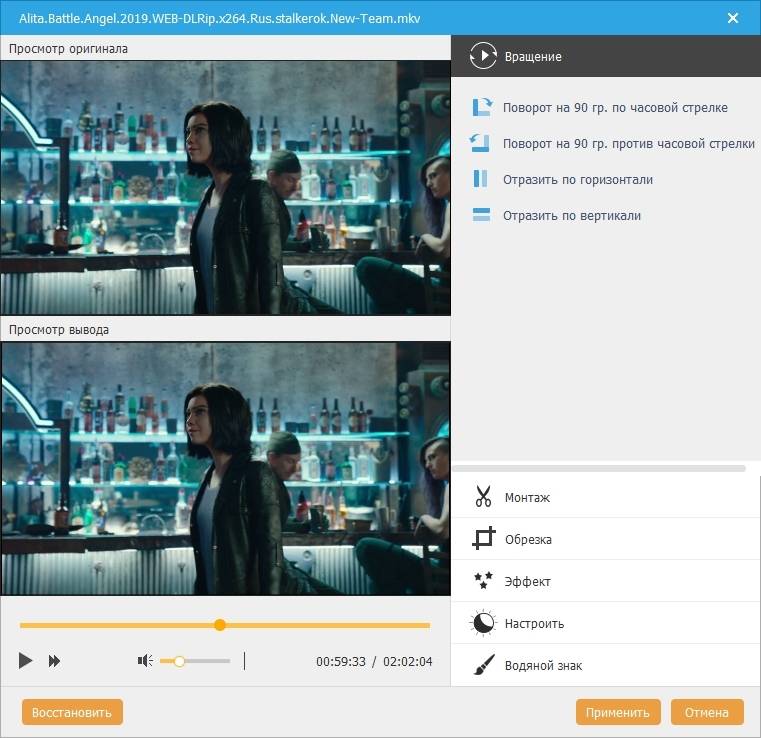Click the rotate 90° clockwise icon
Viewport: 761px width, 738px height.
482,107
